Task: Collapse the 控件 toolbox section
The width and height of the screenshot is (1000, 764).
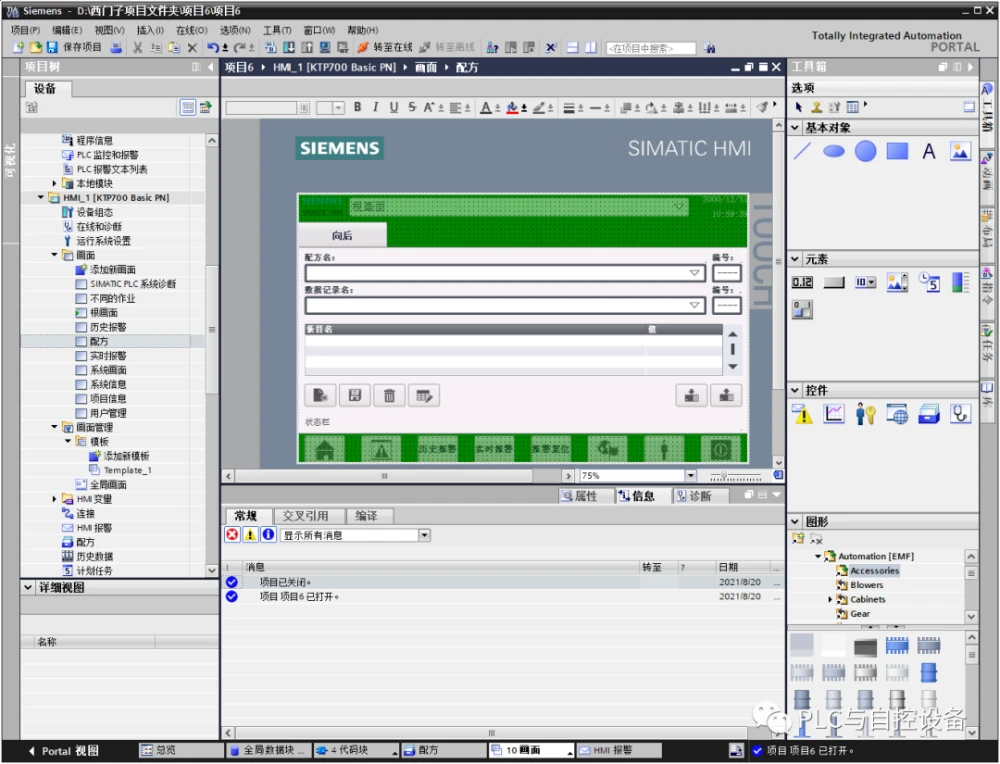Action: coord(795,390)
